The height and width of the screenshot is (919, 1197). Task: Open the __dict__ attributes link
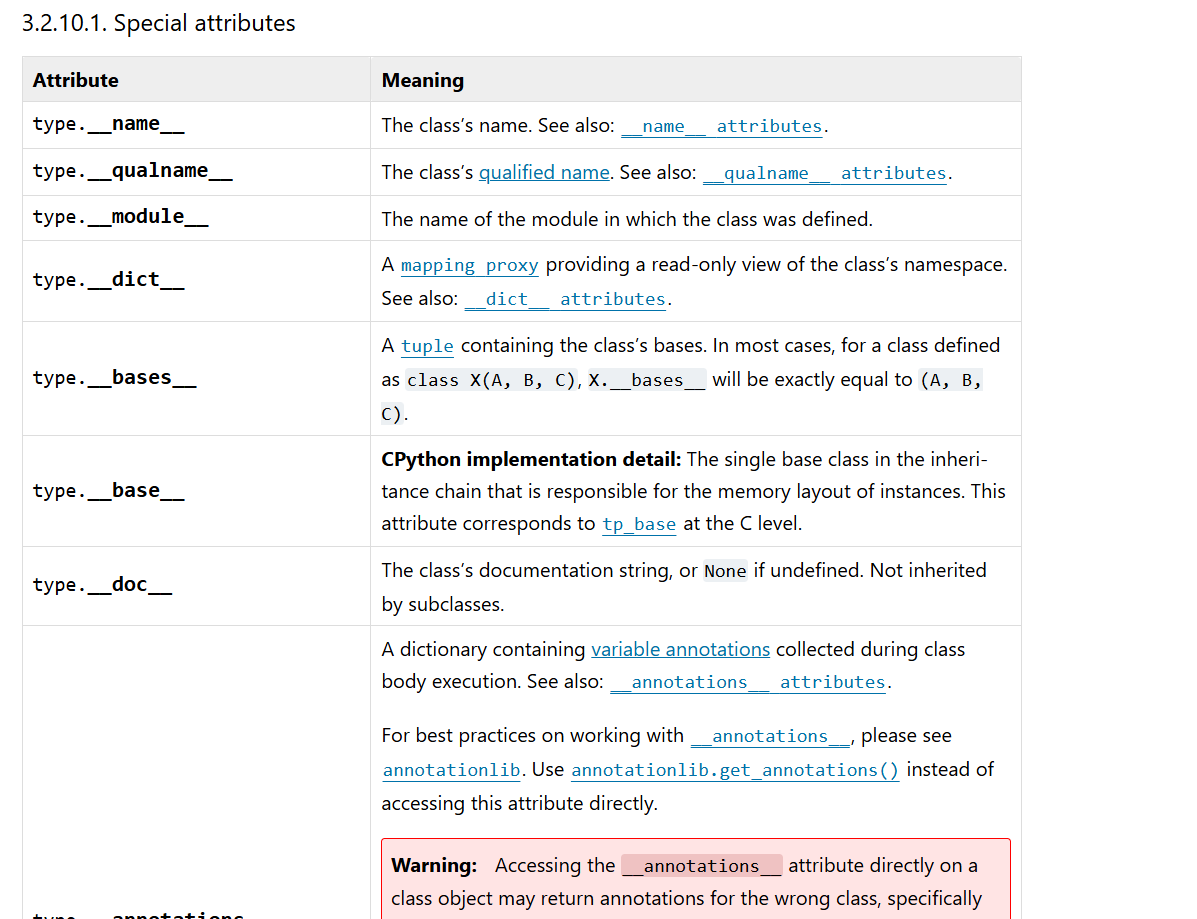point(565,299)
